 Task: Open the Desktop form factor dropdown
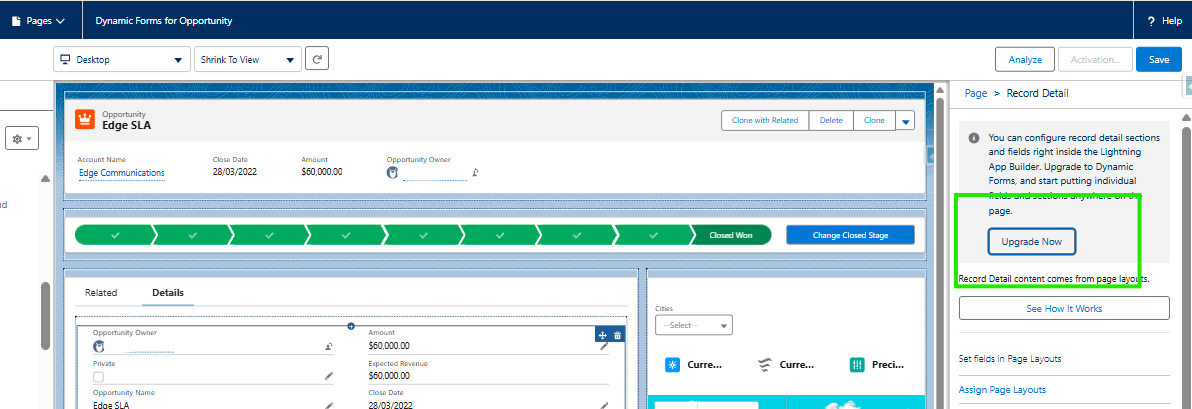[121, 60]
